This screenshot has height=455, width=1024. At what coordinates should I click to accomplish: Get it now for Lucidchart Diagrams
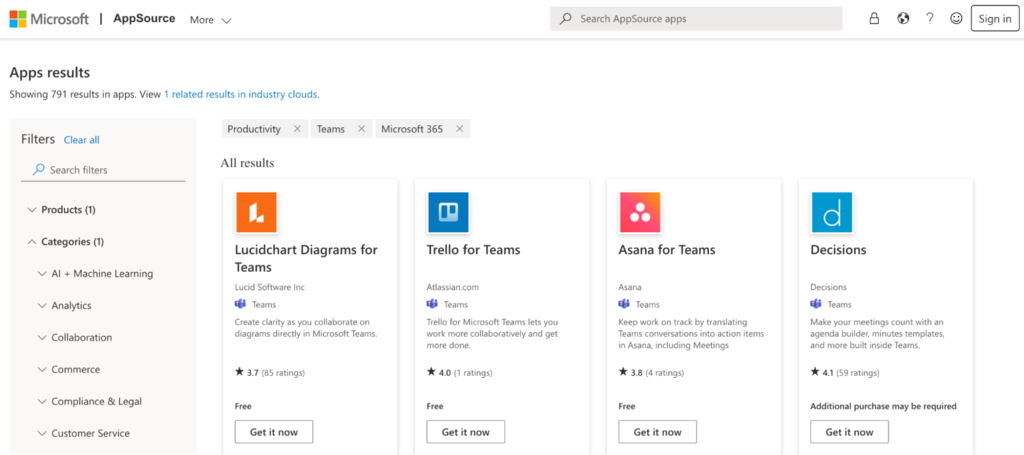click(x=274, y=432)
